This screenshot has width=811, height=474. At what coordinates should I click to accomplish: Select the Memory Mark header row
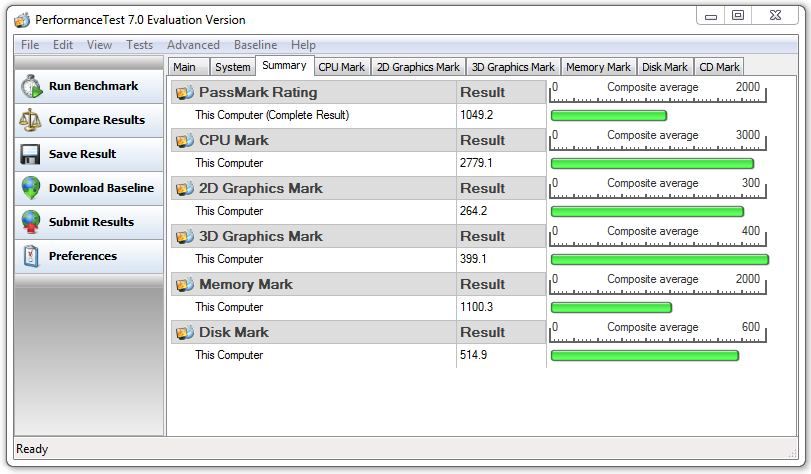click(359, 284)
